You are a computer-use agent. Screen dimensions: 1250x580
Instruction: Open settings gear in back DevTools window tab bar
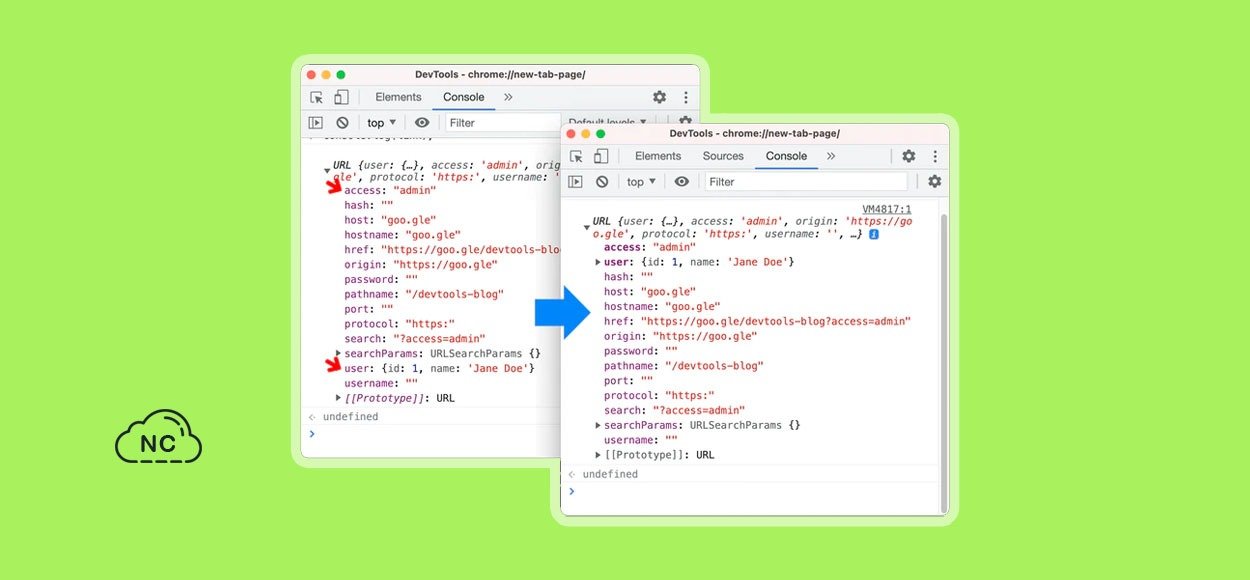pyautogui.click(x=660, y=97)
